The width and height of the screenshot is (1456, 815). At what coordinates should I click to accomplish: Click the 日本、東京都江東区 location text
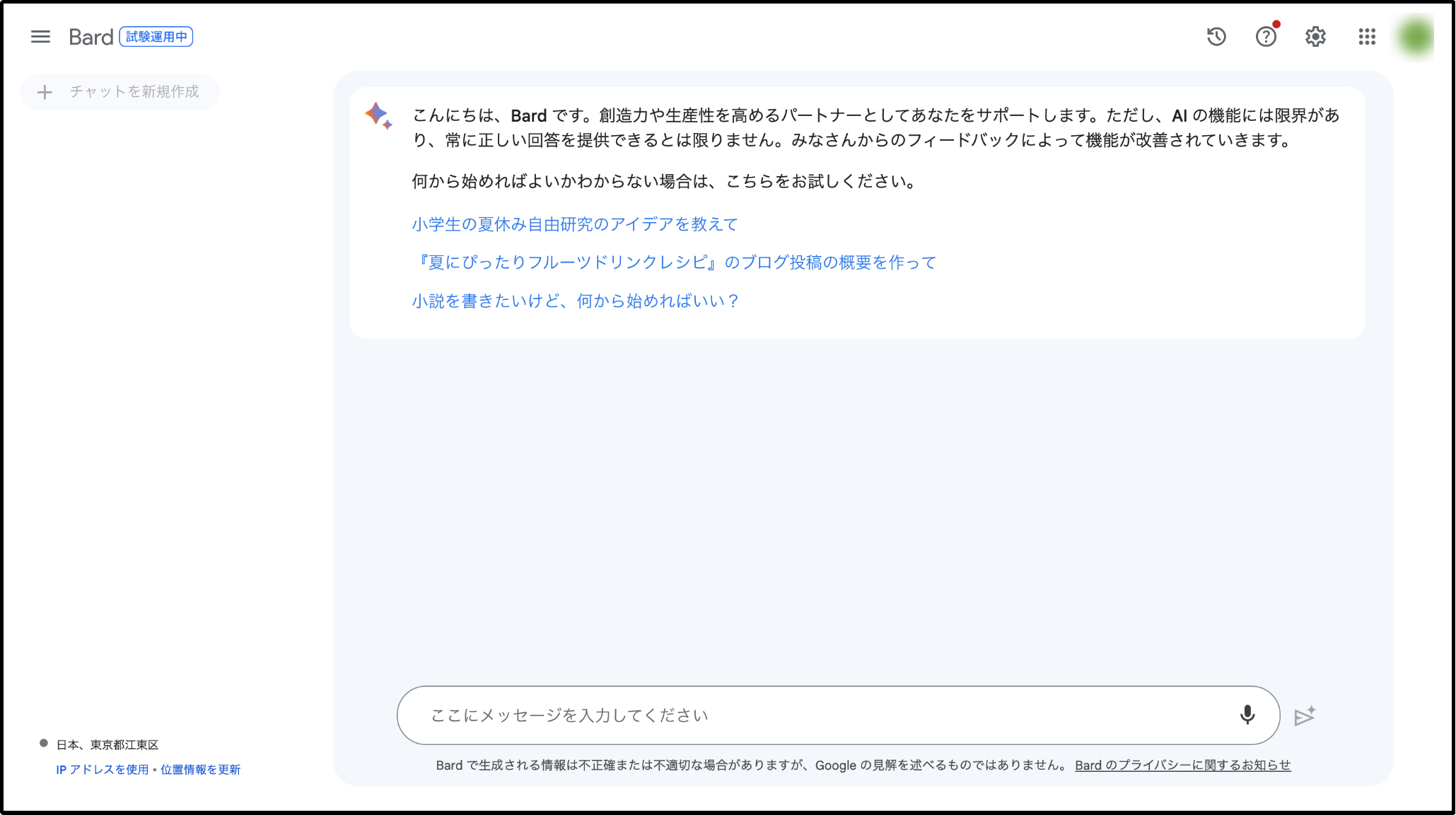107,745
